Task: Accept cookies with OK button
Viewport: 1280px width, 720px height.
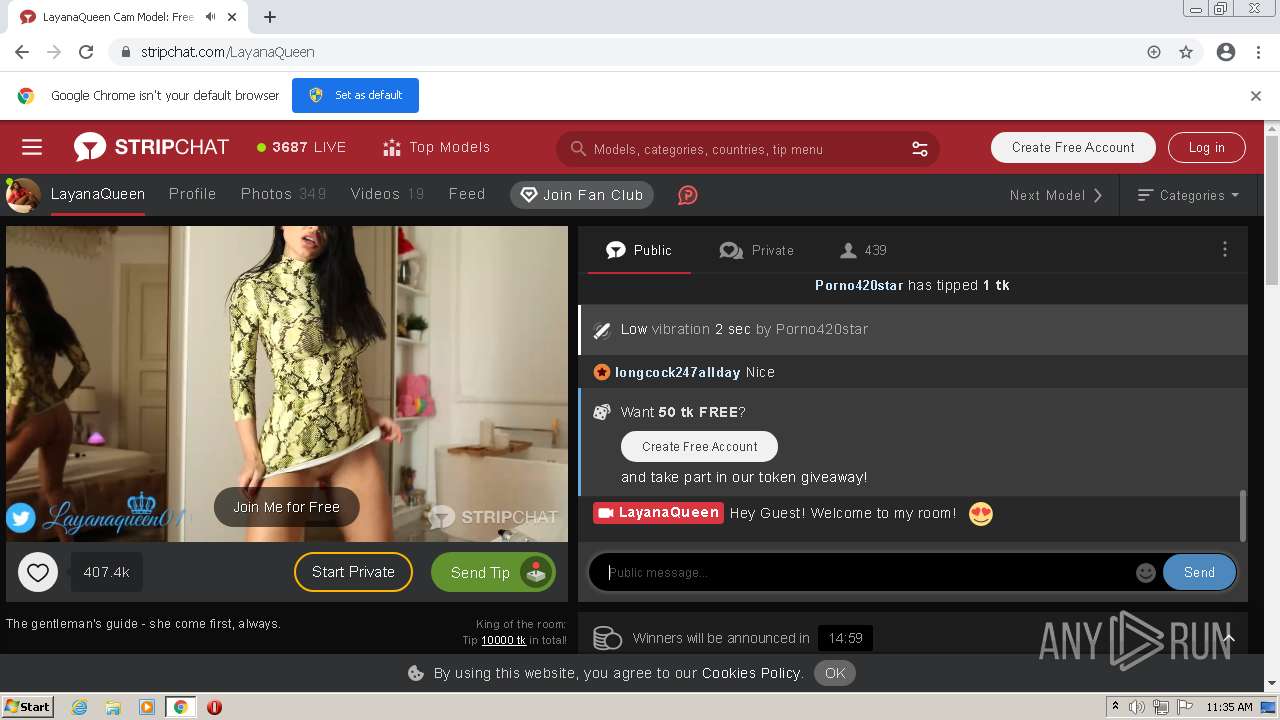Action: 835,673
